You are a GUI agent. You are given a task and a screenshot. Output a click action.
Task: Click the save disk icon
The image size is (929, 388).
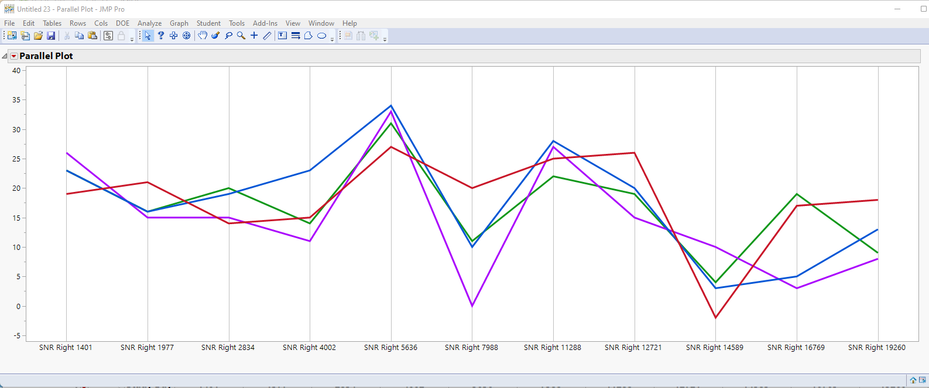pyautogui.click(x=51, y=36)
